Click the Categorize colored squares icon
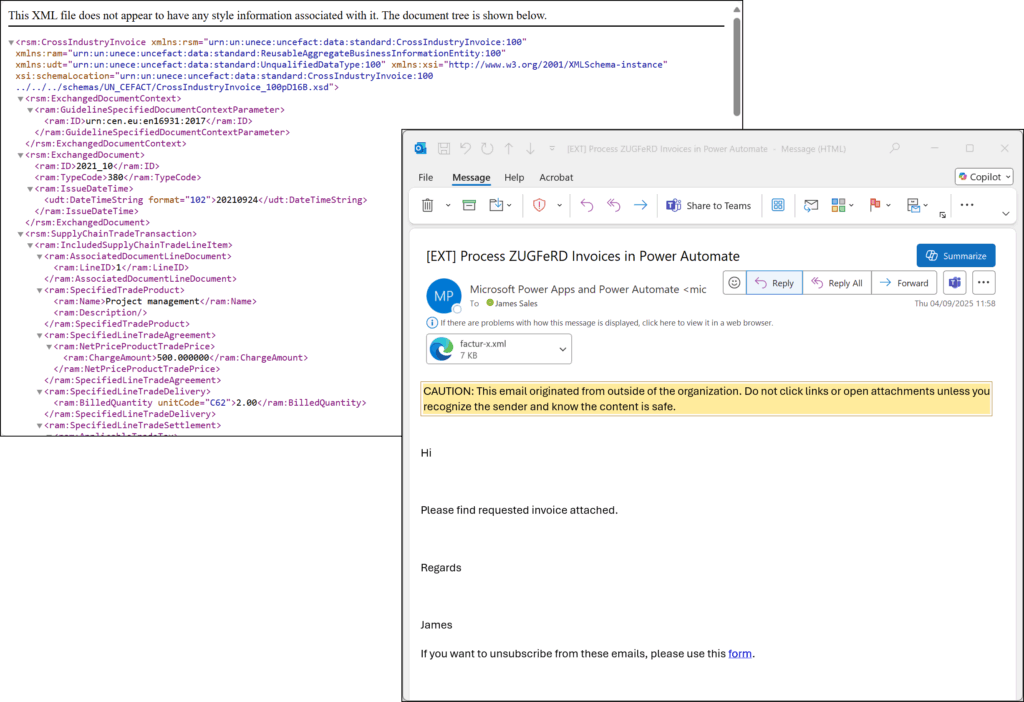Screen dimensions: 1024x702 tap(838, 206)
